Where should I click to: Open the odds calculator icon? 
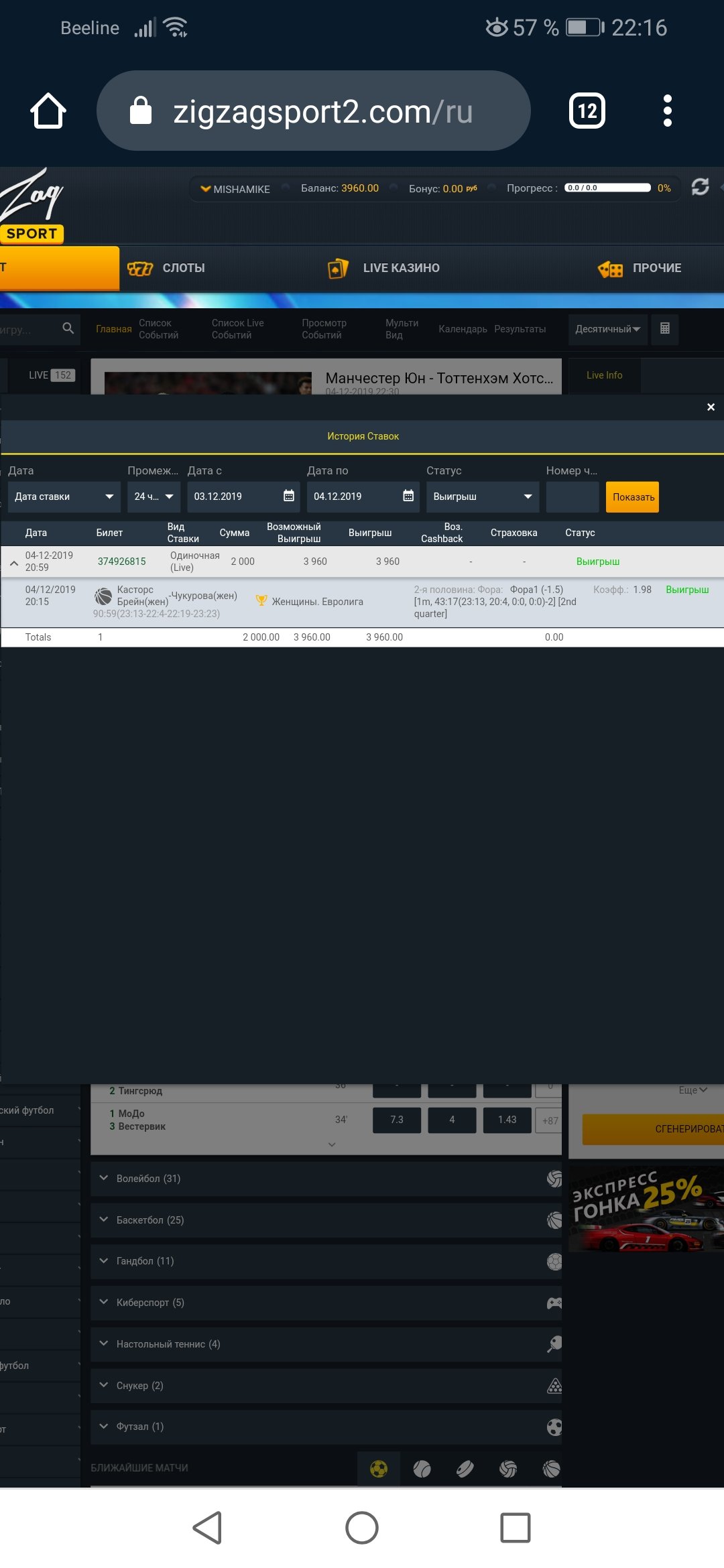pyautogui.click(x=664, y=329)
